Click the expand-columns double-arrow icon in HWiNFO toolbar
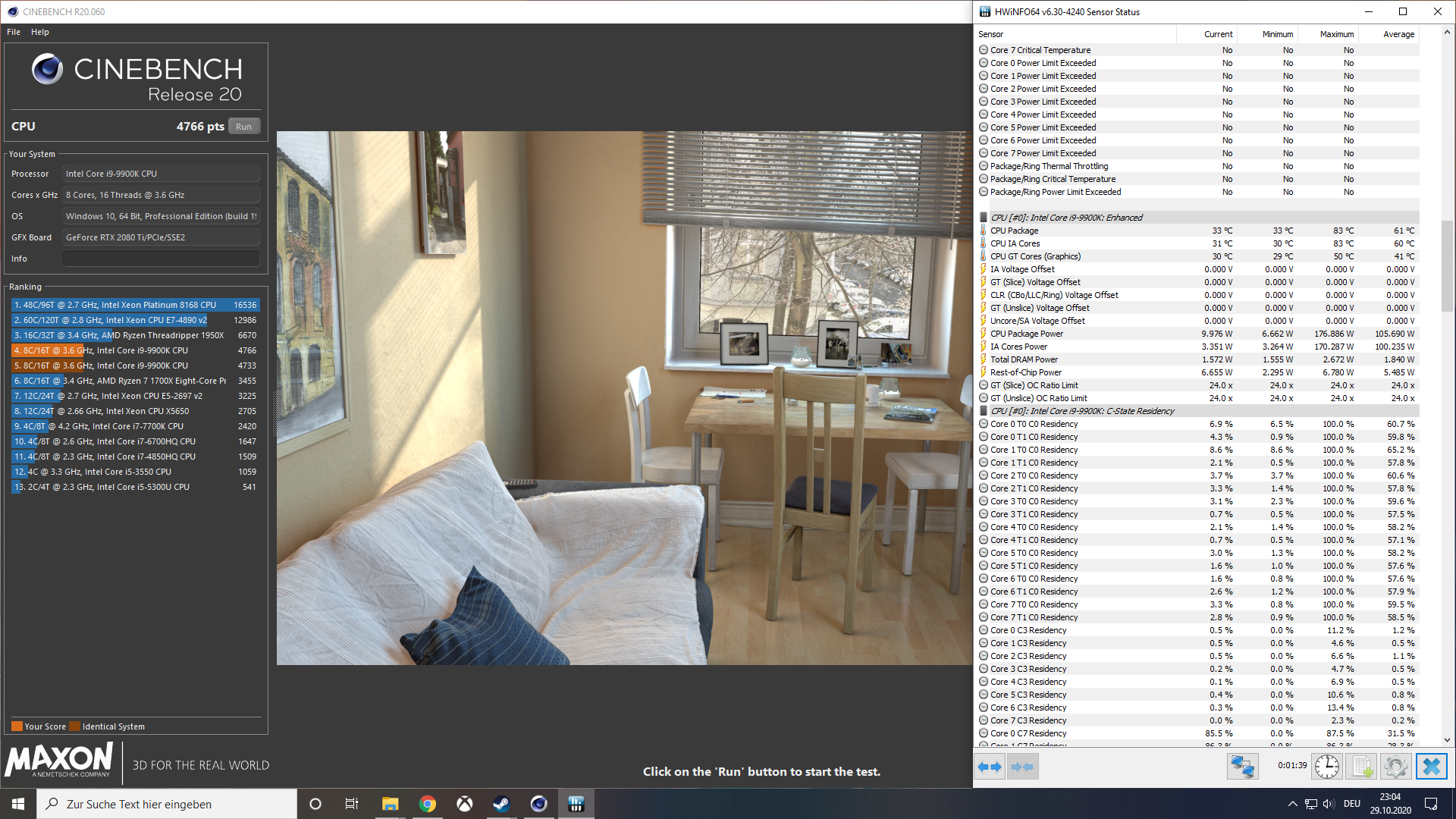The height and width of the screenshot is (819, 1456). click(x=990, y=767)
